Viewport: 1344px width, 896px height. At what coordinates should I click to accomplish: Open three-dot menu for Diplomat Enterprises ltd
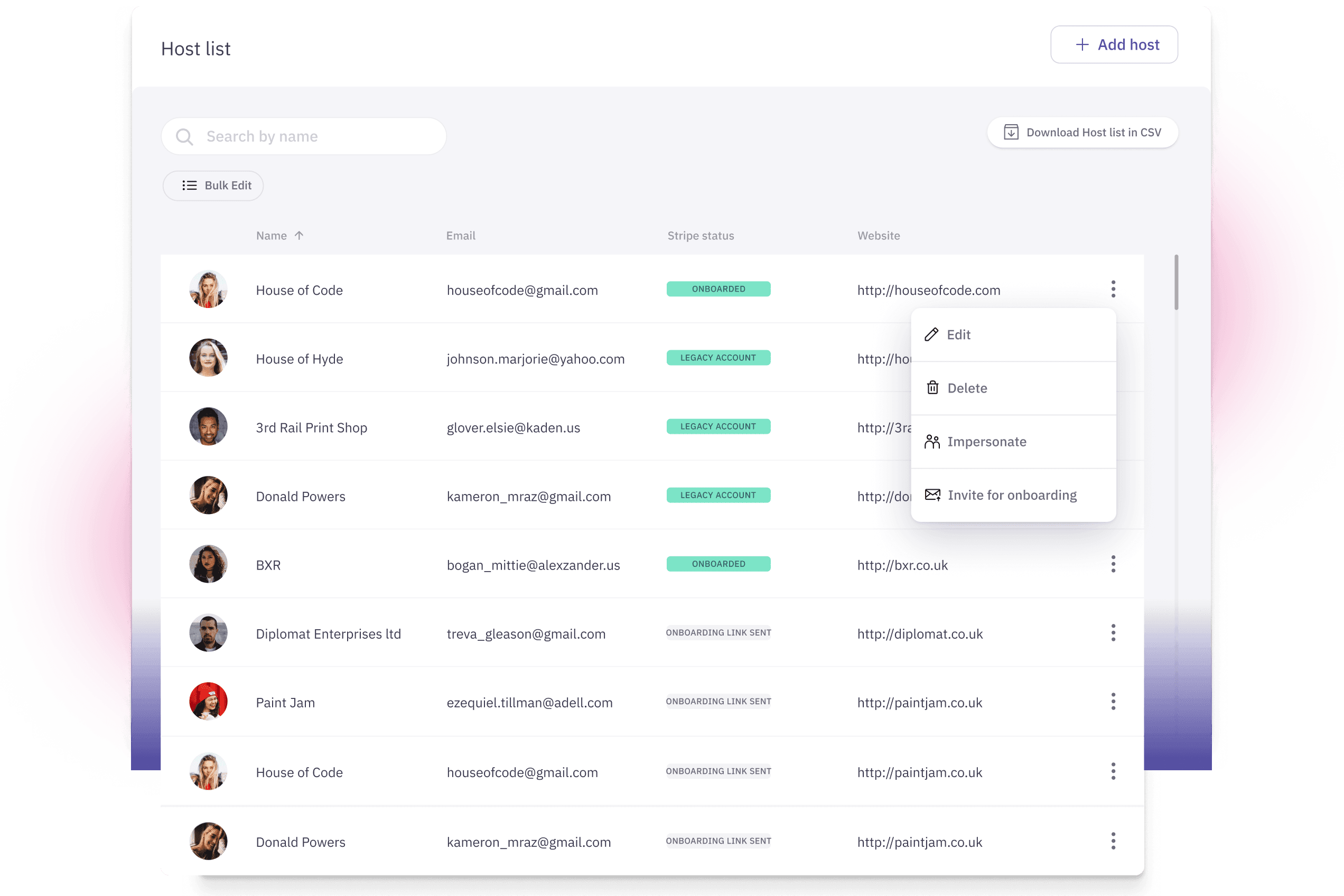pos(1113,632)
